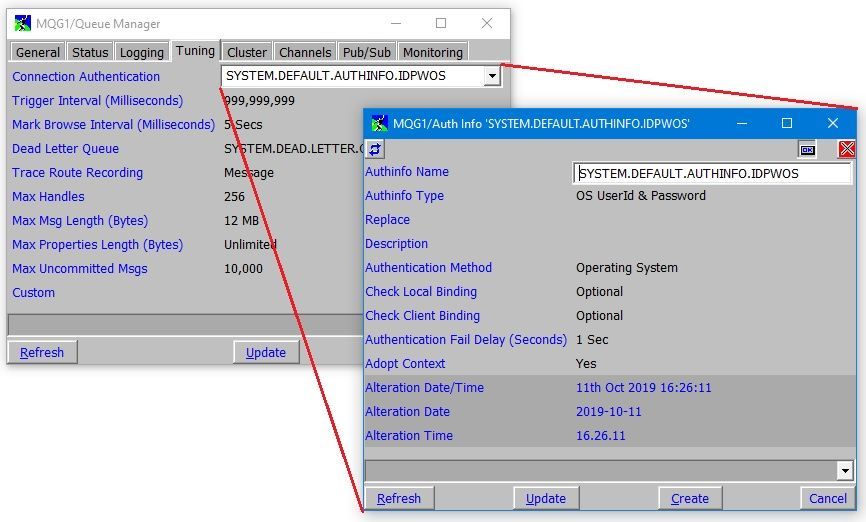This screenshot has width=866, height=522.
Task: Click Optional value for Check Client Binding
Action: click(599, 315)
